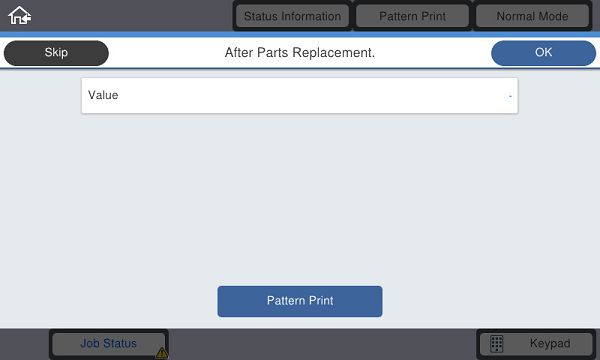Click the After Parts Replacement title
The height and width of the screenshot is (360, 600).
pos(300,53)
